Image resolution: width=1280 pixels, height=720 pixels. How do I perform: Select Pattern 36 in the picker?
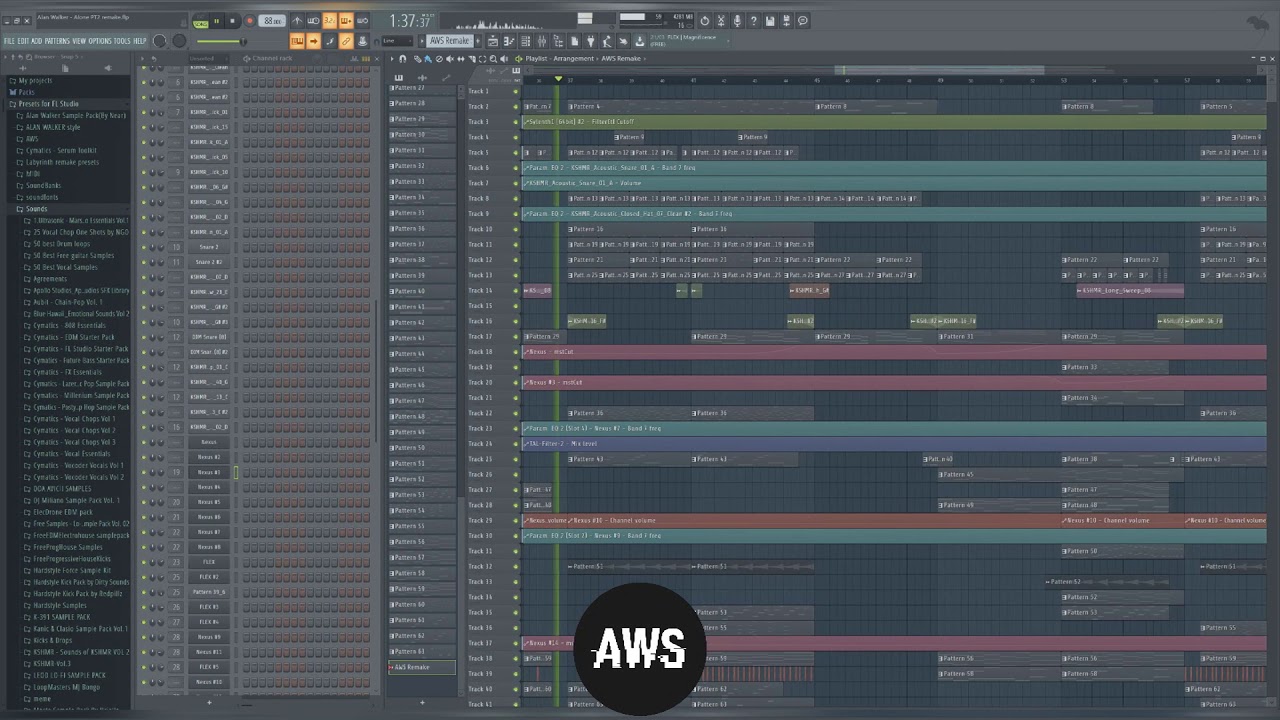point(421,228)
